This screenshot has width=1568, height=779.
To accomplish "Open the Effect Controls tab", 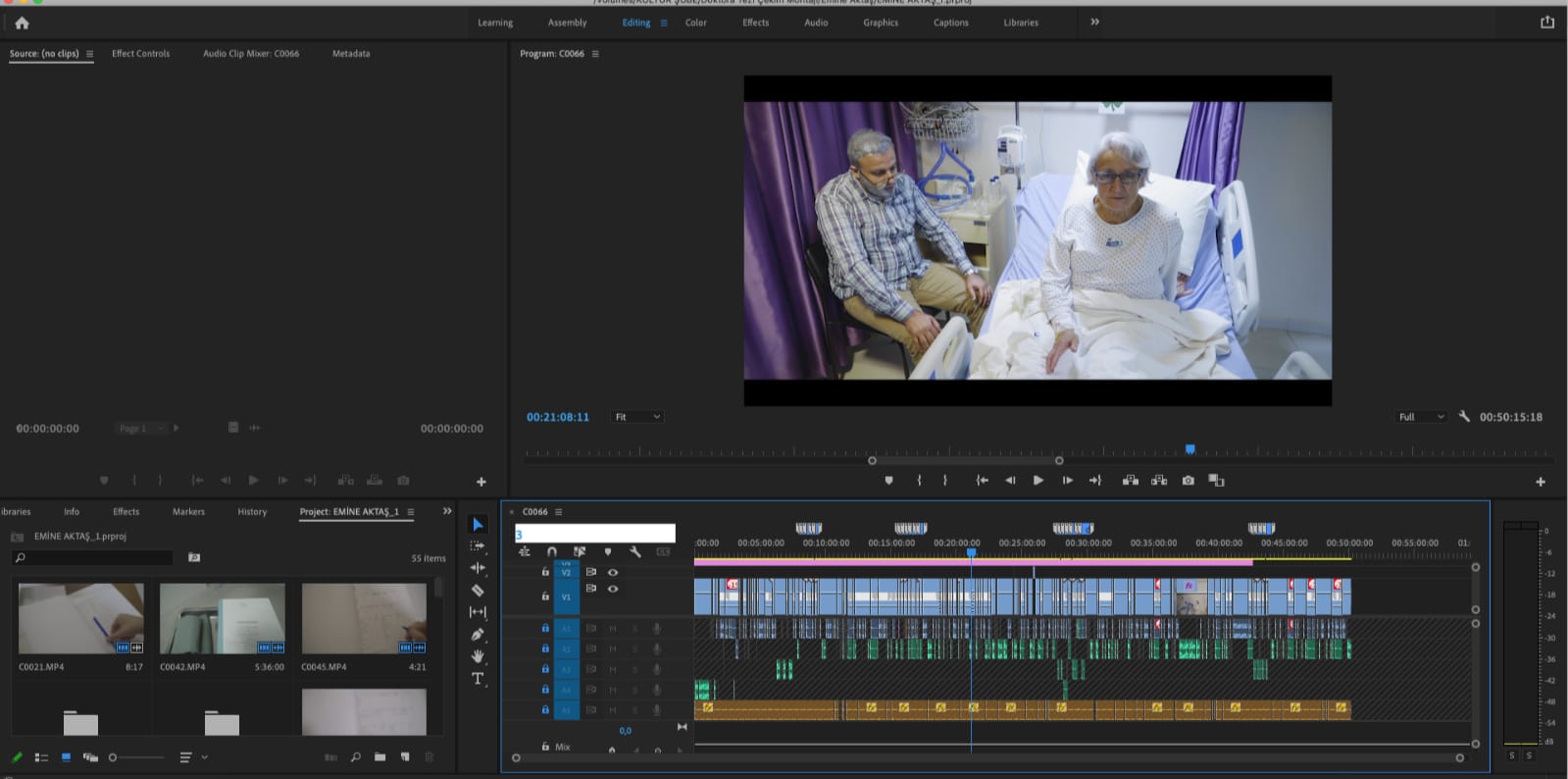I will tap(140, 54).
